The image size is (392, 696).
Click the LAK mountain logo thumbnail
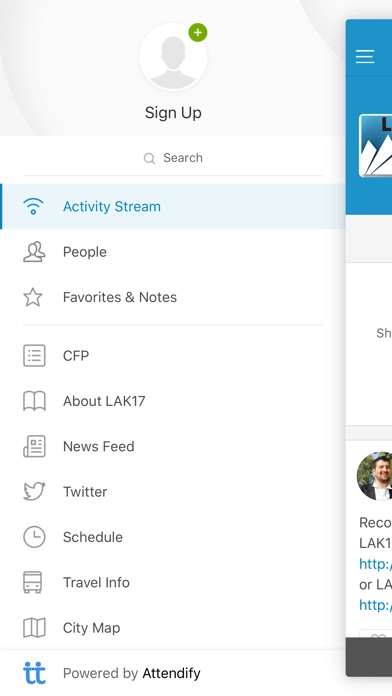point(376,146)
